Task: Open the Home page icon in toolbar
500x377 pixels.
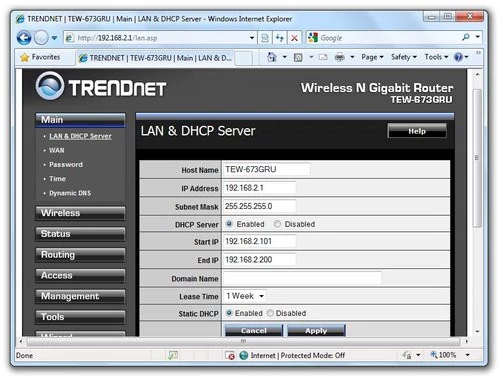Action: click(x=272, y=57)
